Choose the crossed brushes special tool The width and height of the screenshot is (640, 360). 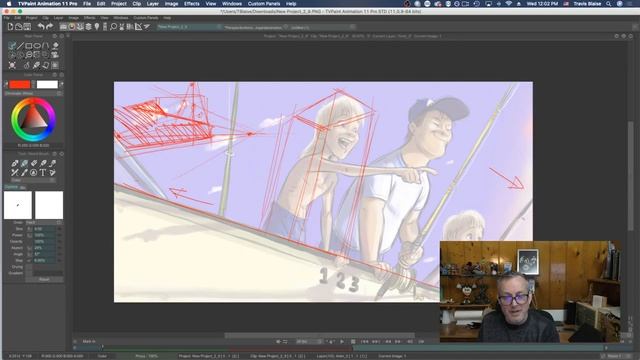coord(15,173)
